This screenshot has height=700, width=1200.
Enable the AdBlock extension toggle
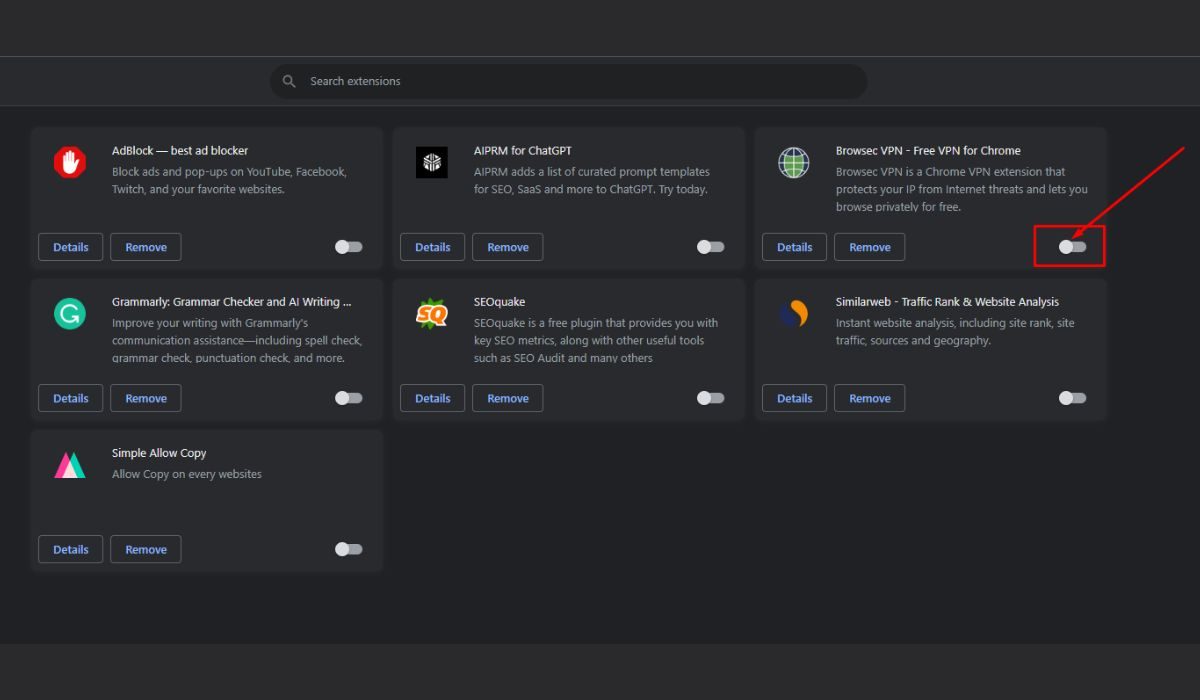pyautogui.click(x=349, y=247)
